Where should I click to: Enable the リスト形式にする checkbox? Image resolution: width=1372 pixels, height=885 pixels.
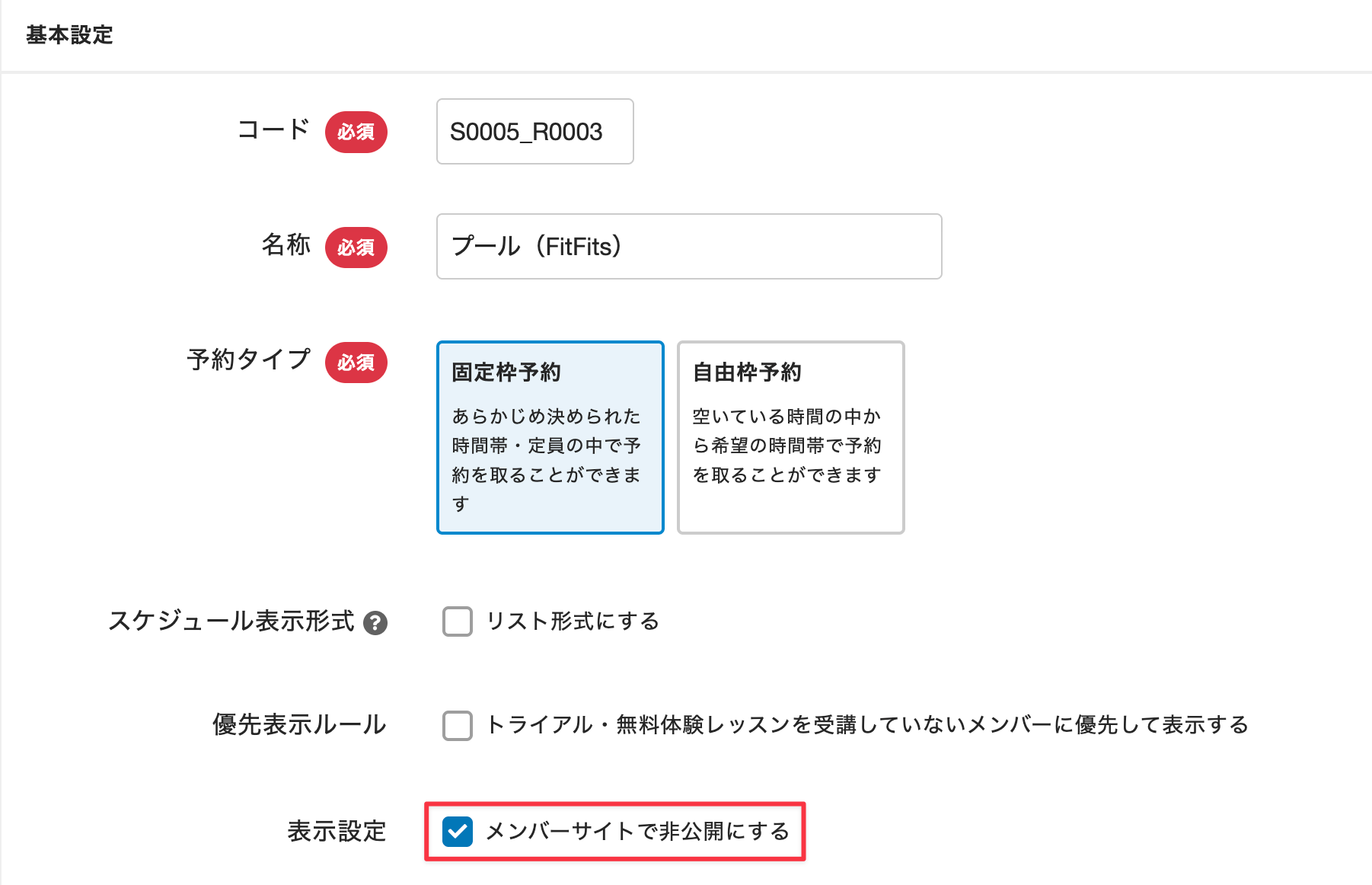458,621
